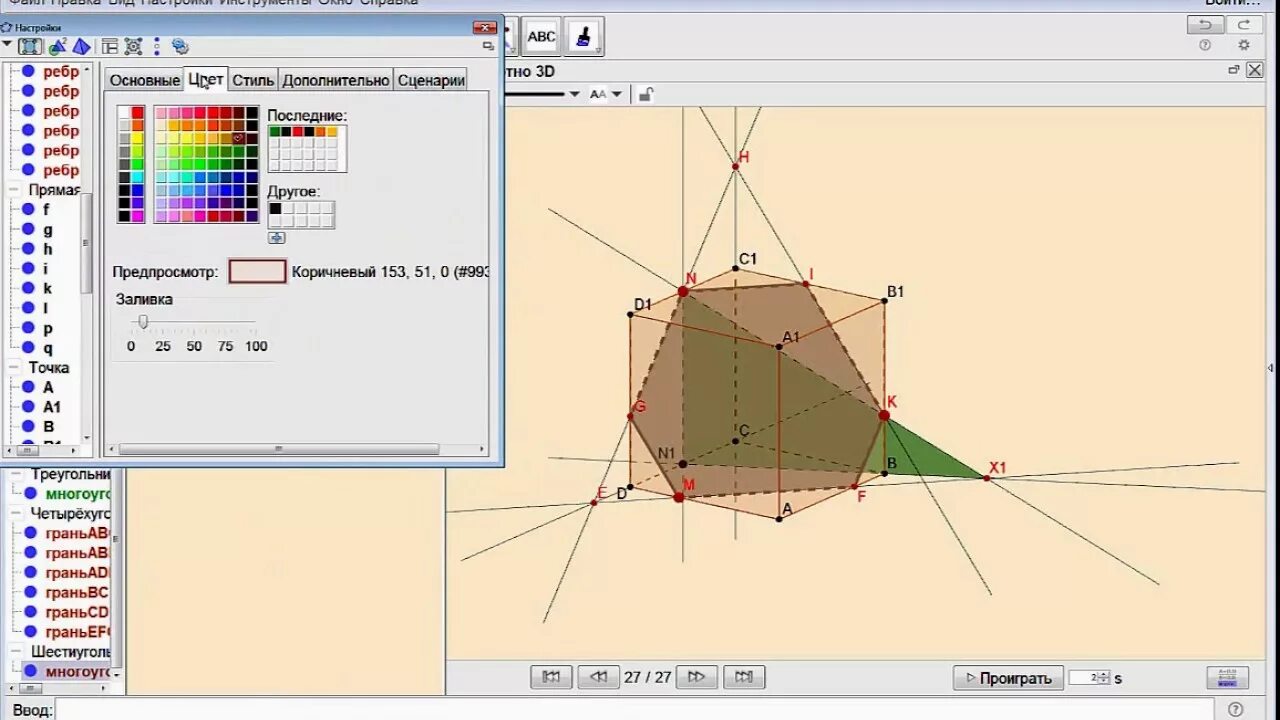Open the Defaults settings icon
The image size is (1280, 720).
click(133, 46)
